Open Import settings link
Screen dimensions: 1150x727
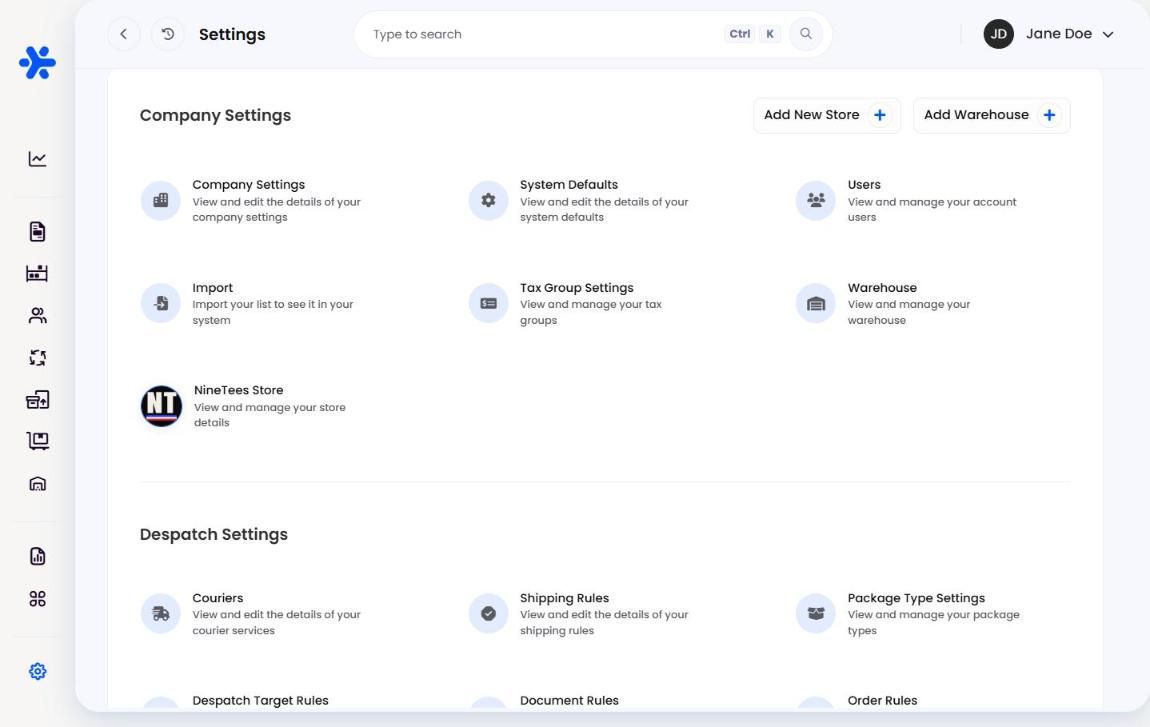[213, 288]
